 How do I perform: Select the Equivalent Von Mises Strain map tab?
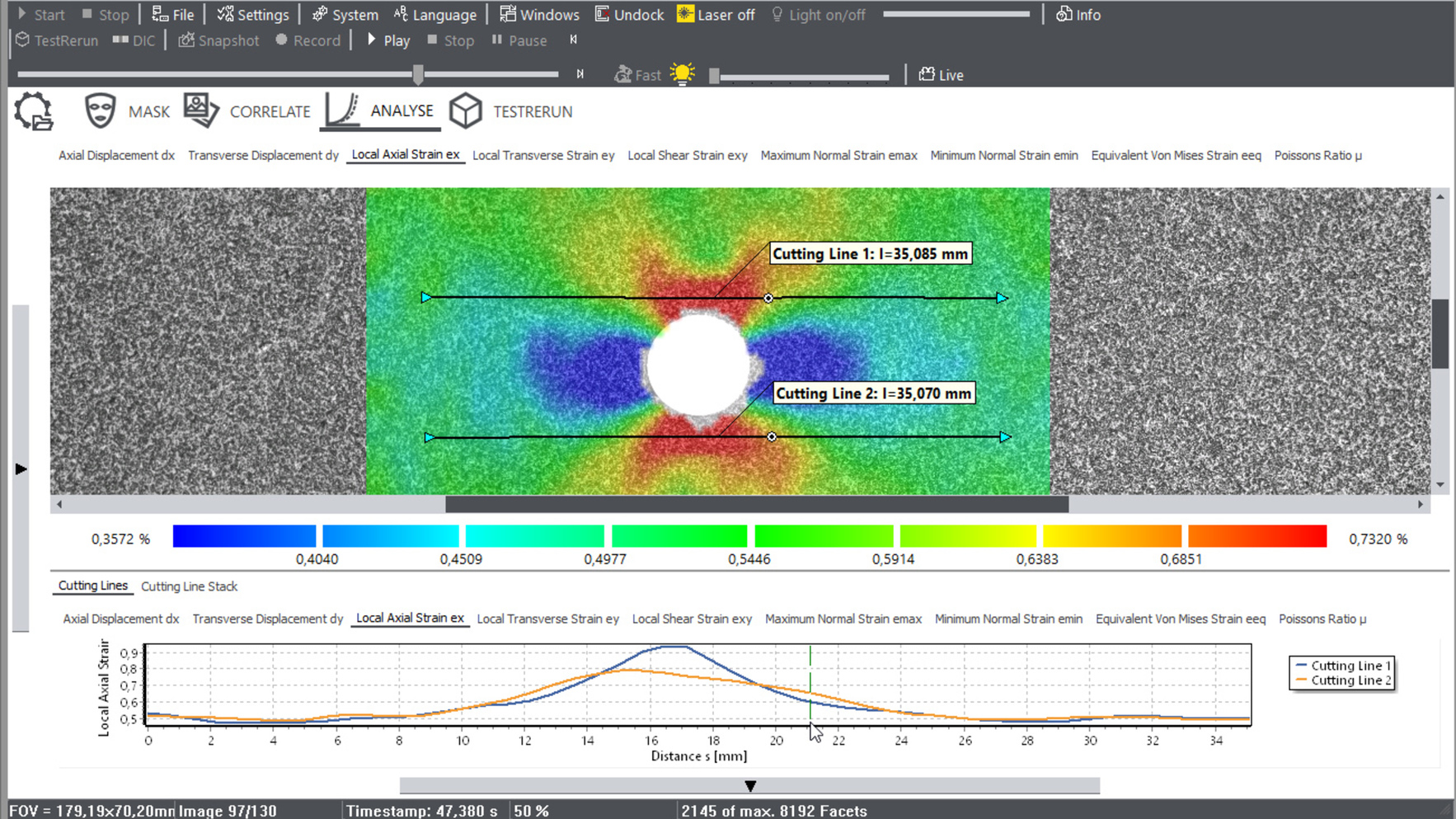coord(1176,155)
